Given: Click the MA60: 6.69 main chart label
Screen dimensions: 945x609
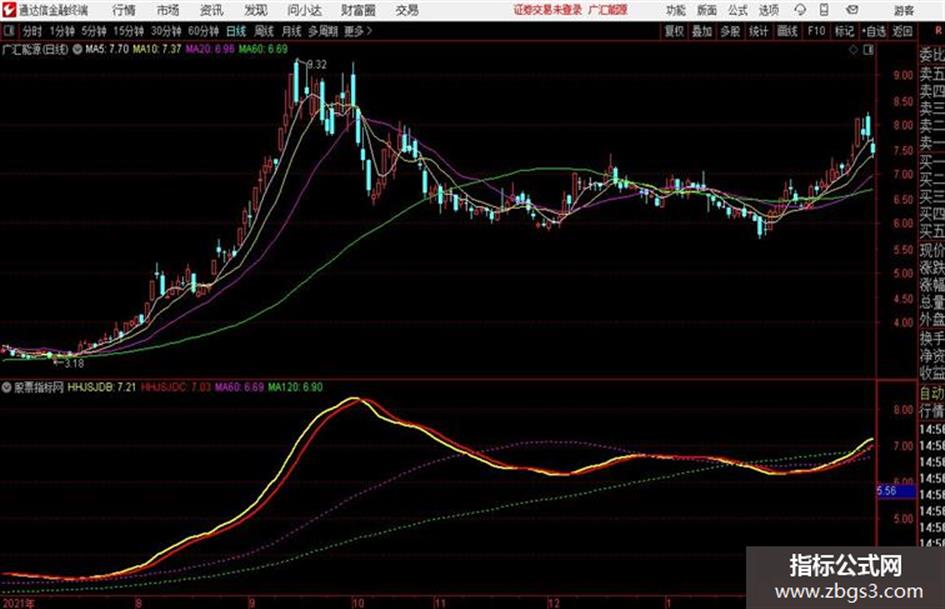Looking at the screenshot, I should (x=263, y=49).
